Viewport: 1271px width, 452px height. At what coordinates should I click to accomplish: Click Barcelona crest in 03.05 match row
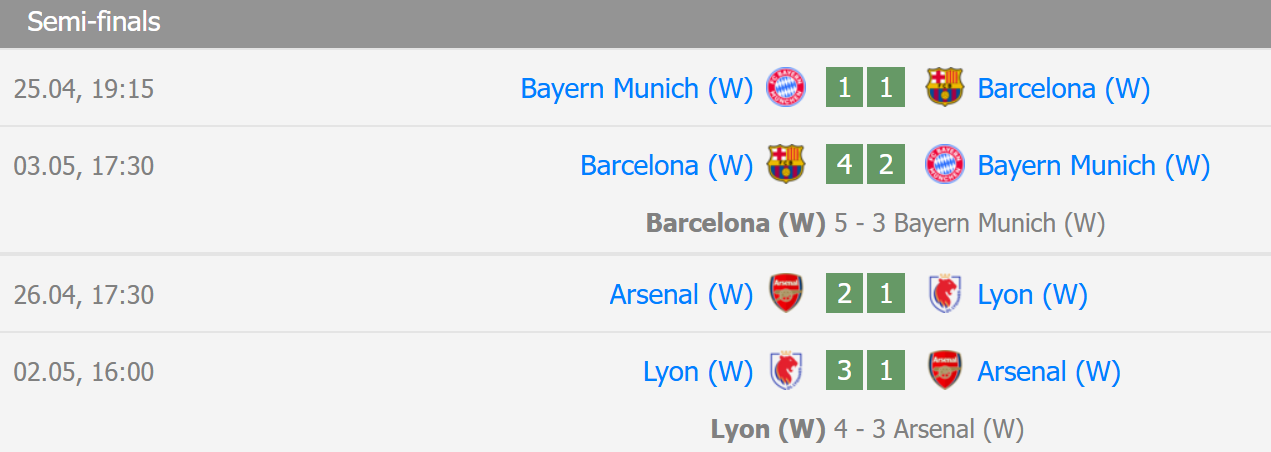[x=786, y=165]
